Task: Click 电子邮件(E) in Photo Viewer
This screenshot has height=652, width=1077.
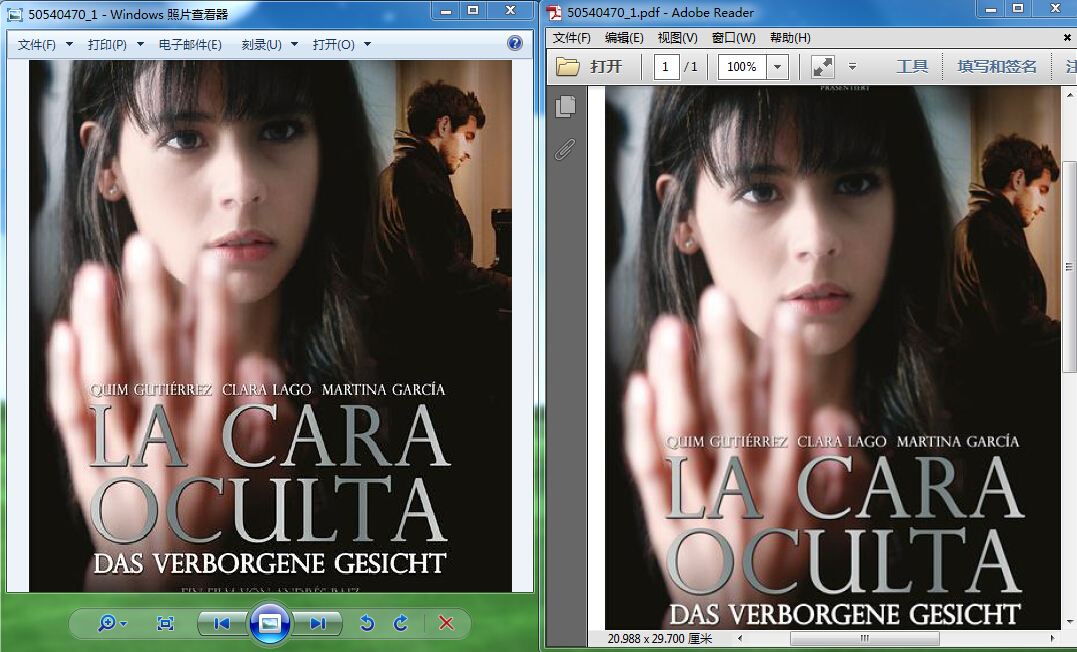Action: pos(190,45)
